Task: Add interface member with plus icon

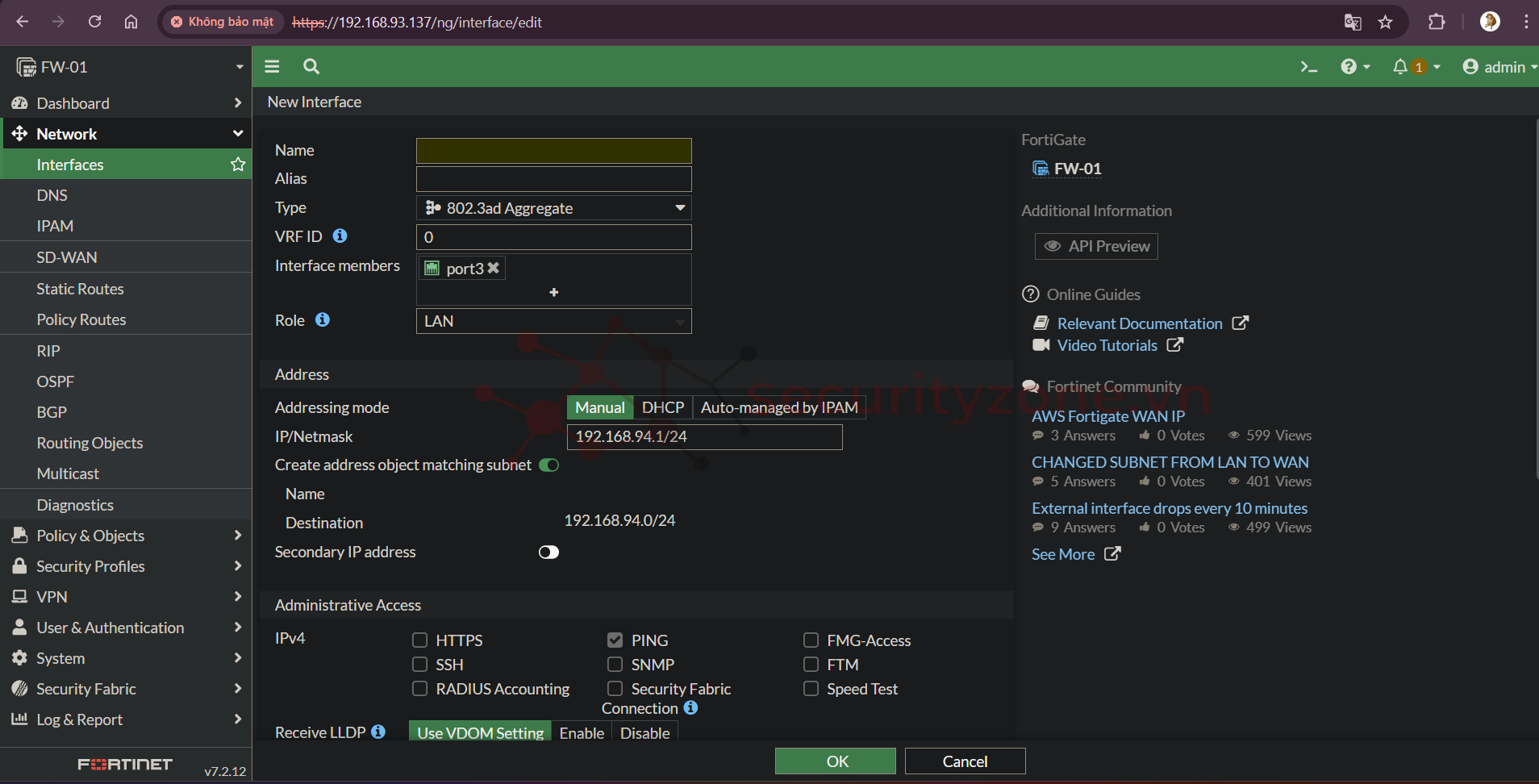Action: pos(553,292)
